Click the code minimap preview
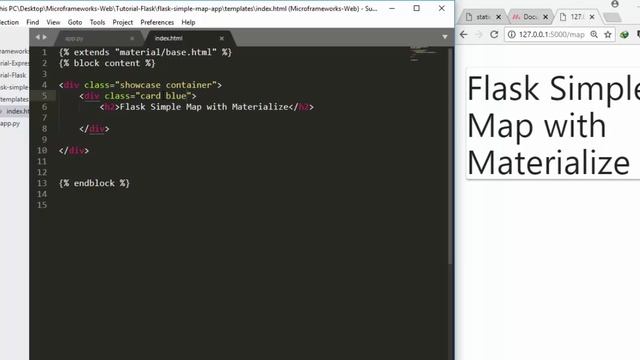640x360 pixels. click(x=424, y=54)
